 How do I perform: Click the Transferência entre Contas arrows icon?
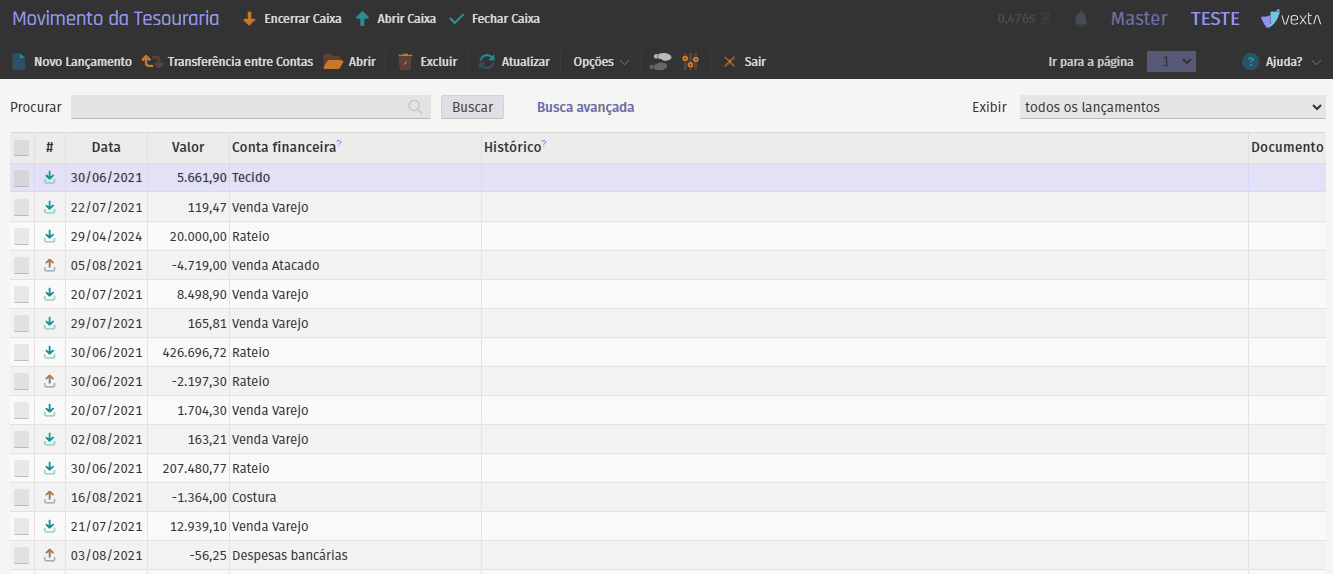point(152,62)
